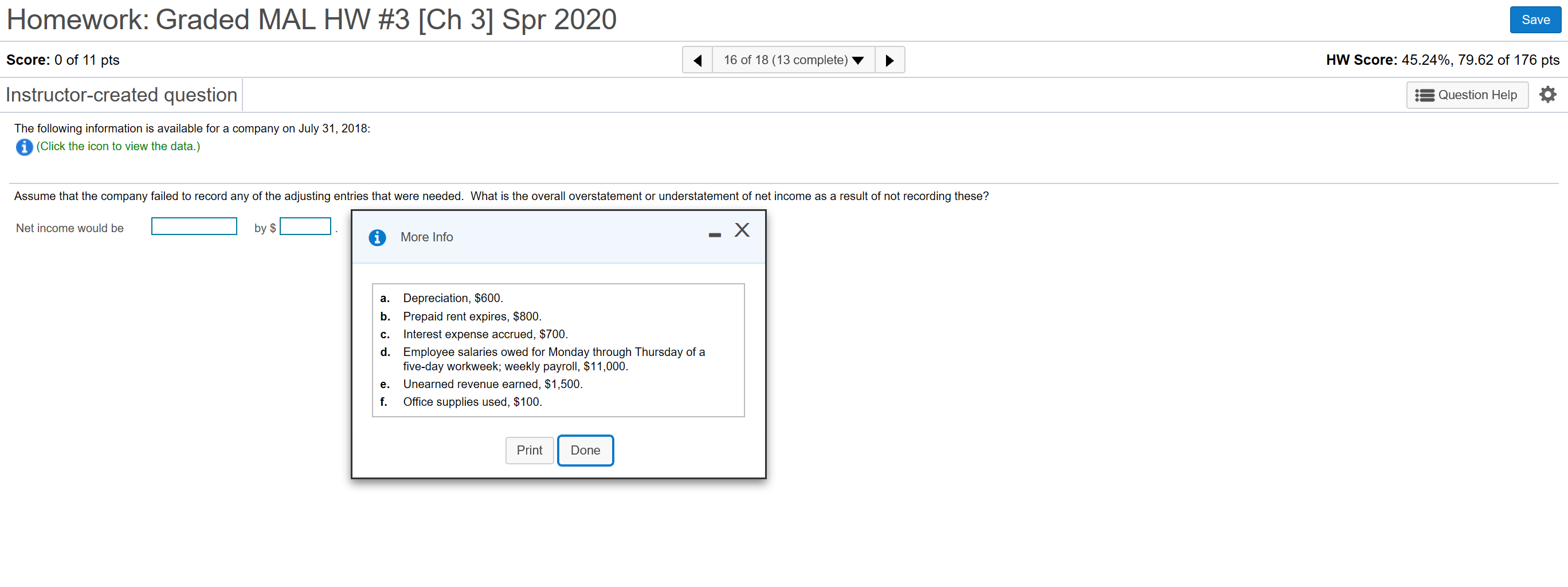Open the Homework title heading area
1568x587 pixels.
click(x=312, y=19)
